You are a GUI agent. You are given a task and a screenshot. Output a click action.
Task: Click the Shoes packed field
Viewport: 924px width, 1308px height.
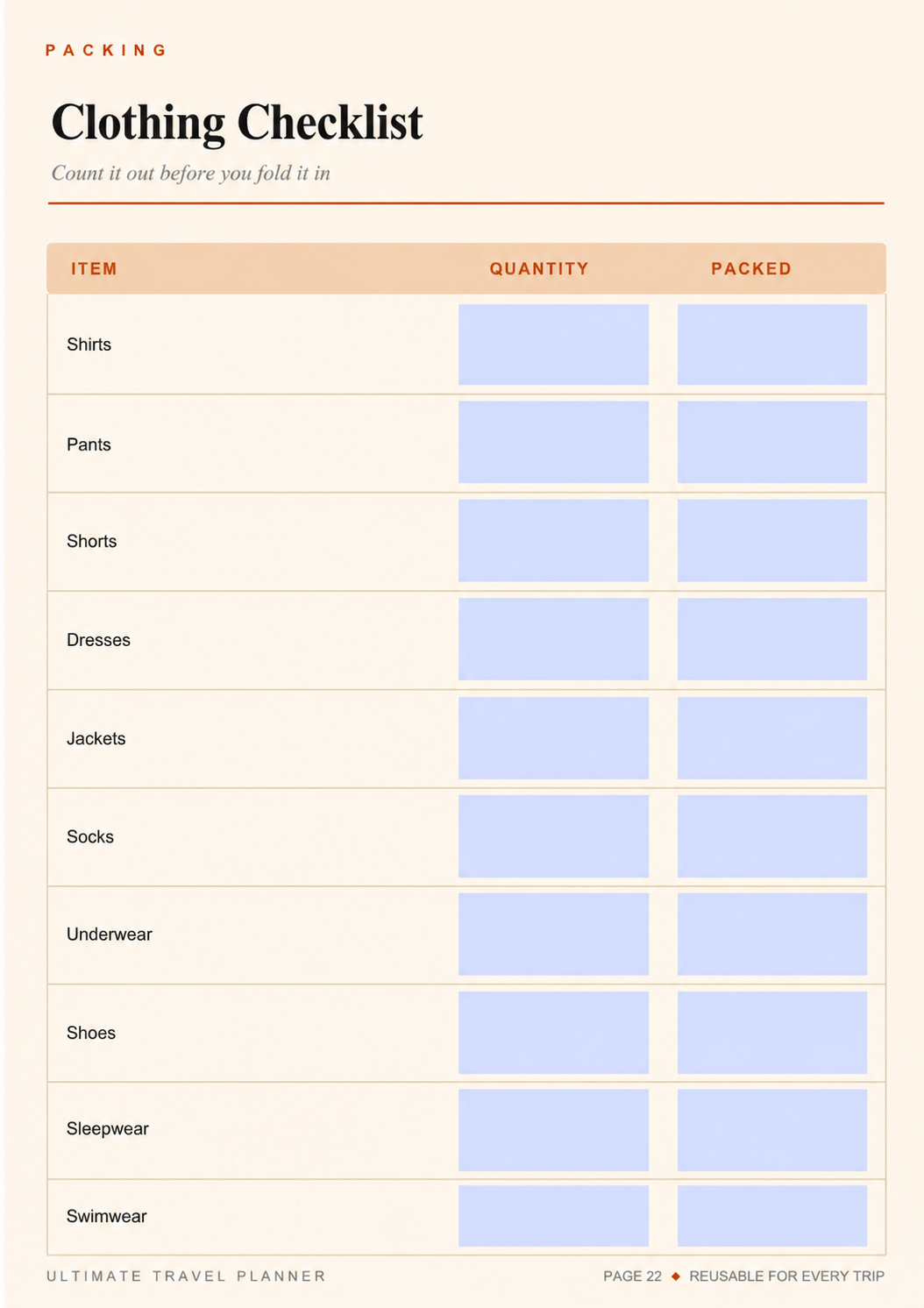tap(772, 1033)
